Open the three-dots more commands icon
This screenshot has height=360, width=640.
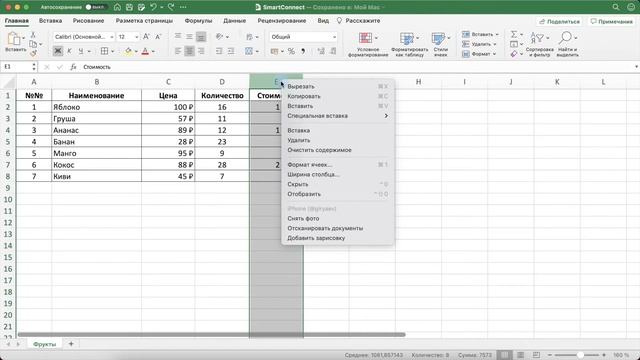(183, 7)
